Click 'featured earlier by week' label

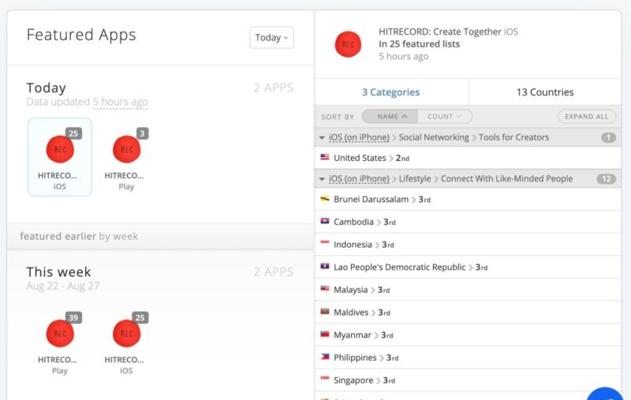[79, 236]
